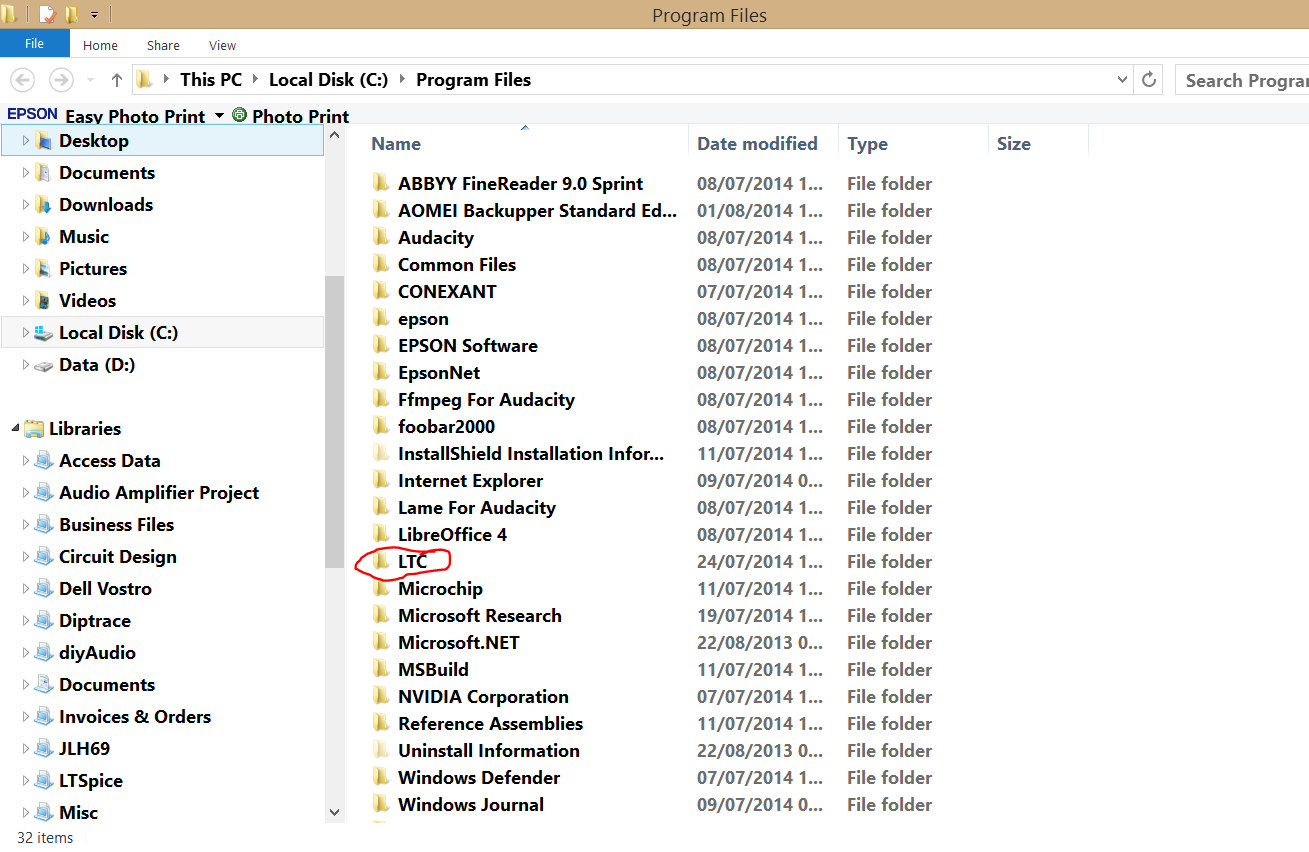Click This PC in the address path
This screenshot has height=852, width=1309.
[x=211, y=80]
